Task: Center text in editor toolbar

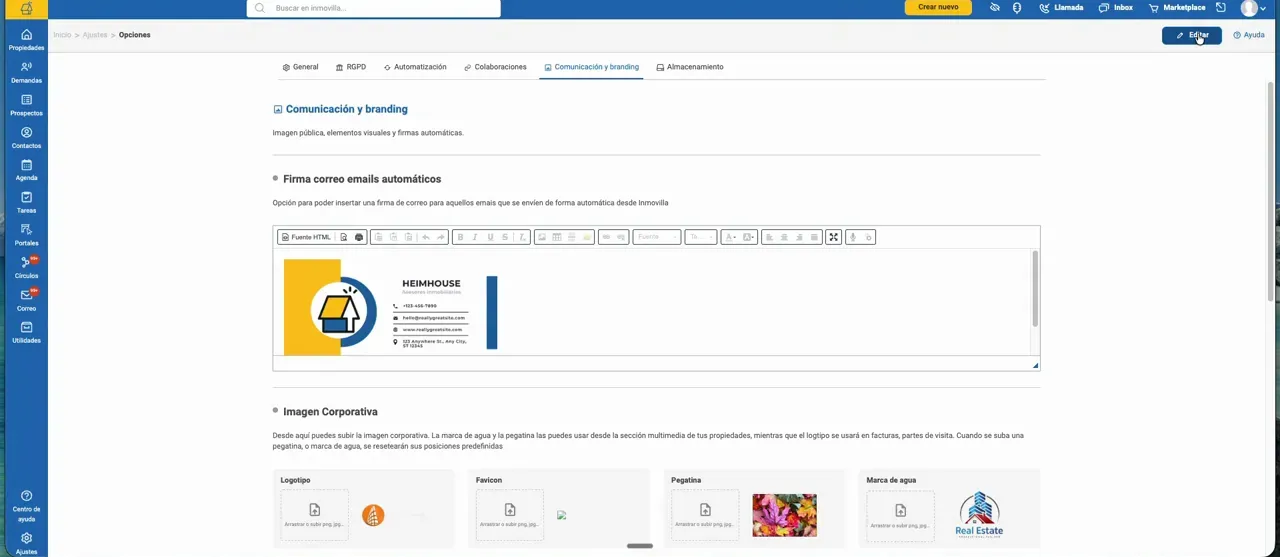Action: [784, 237]
